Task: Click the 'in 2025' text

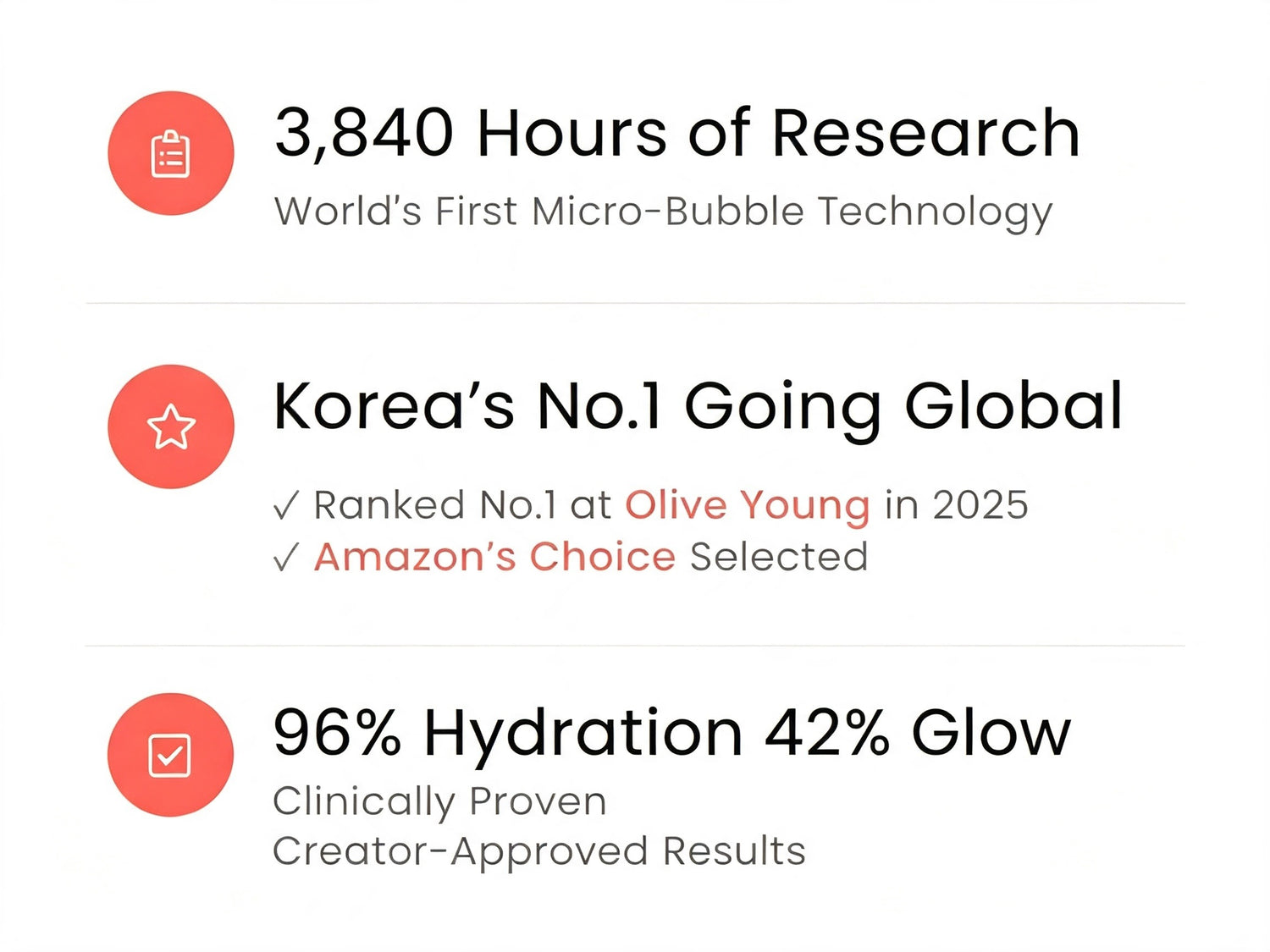Action: click(x=957, y=505)
